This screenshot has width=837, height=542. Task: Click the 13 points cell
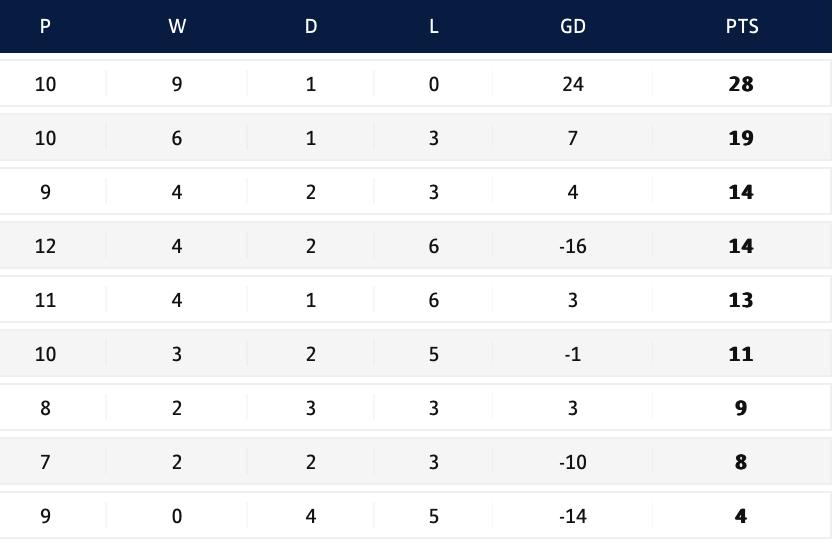(x=741, y=300)
